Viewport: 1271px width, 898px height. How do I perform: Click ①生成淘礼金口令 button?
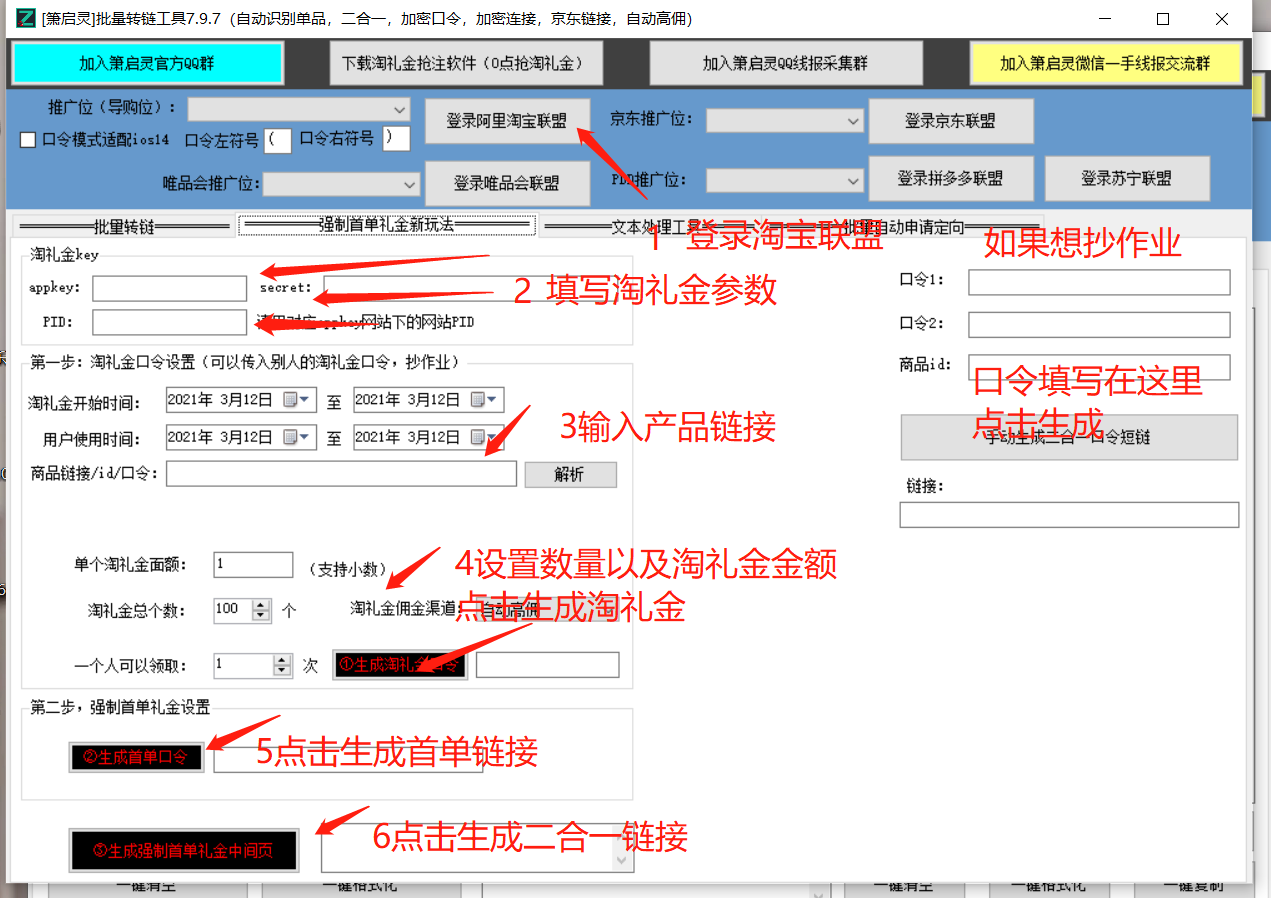click(400, 665)
